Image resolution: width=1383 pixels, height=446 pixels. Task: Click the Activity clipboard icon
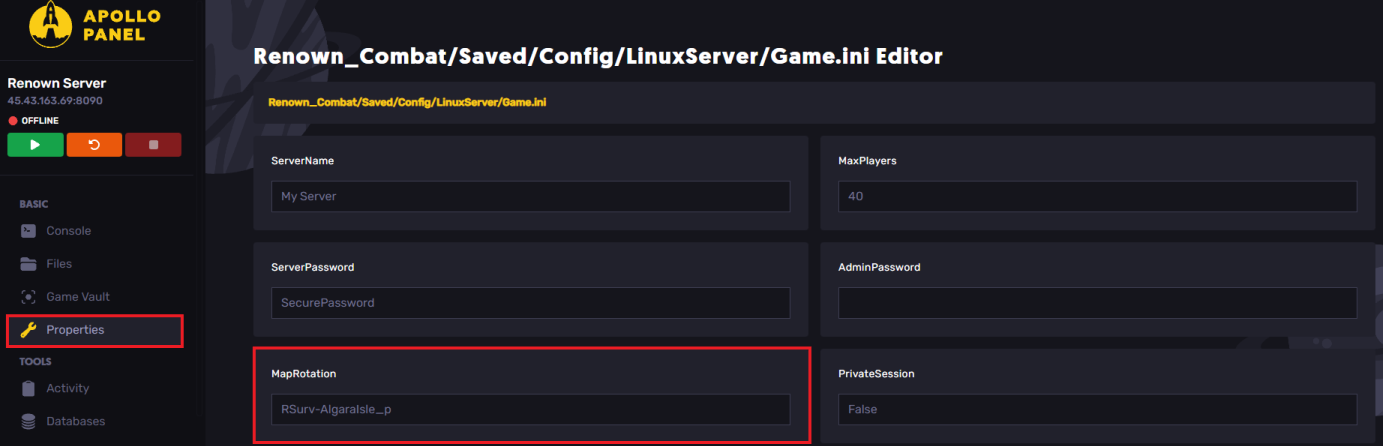pos(29,388)
